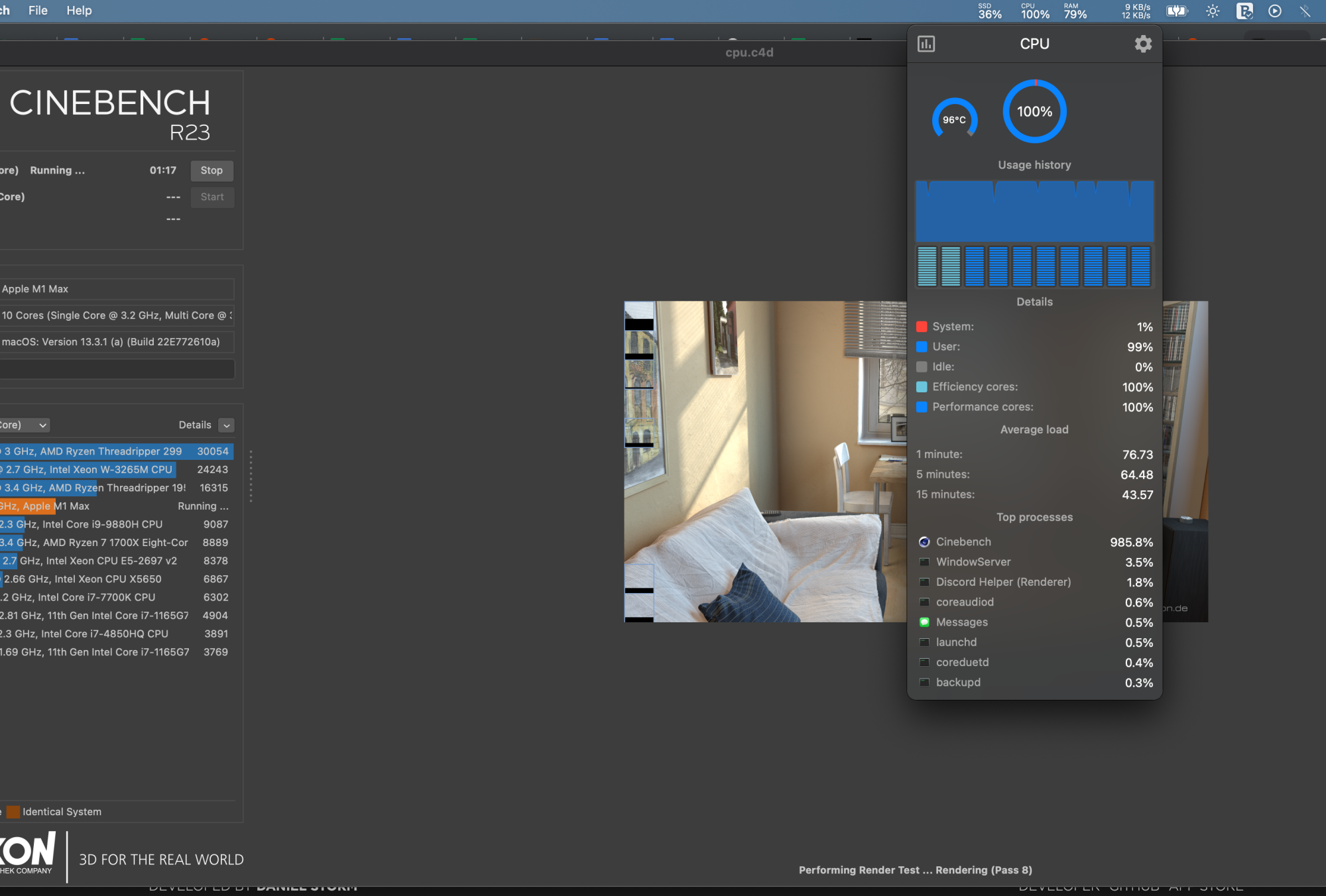The image size is (1326, 896).
Task: Click the render preview image
Action: pyautogui.click(x=765, y=461)
